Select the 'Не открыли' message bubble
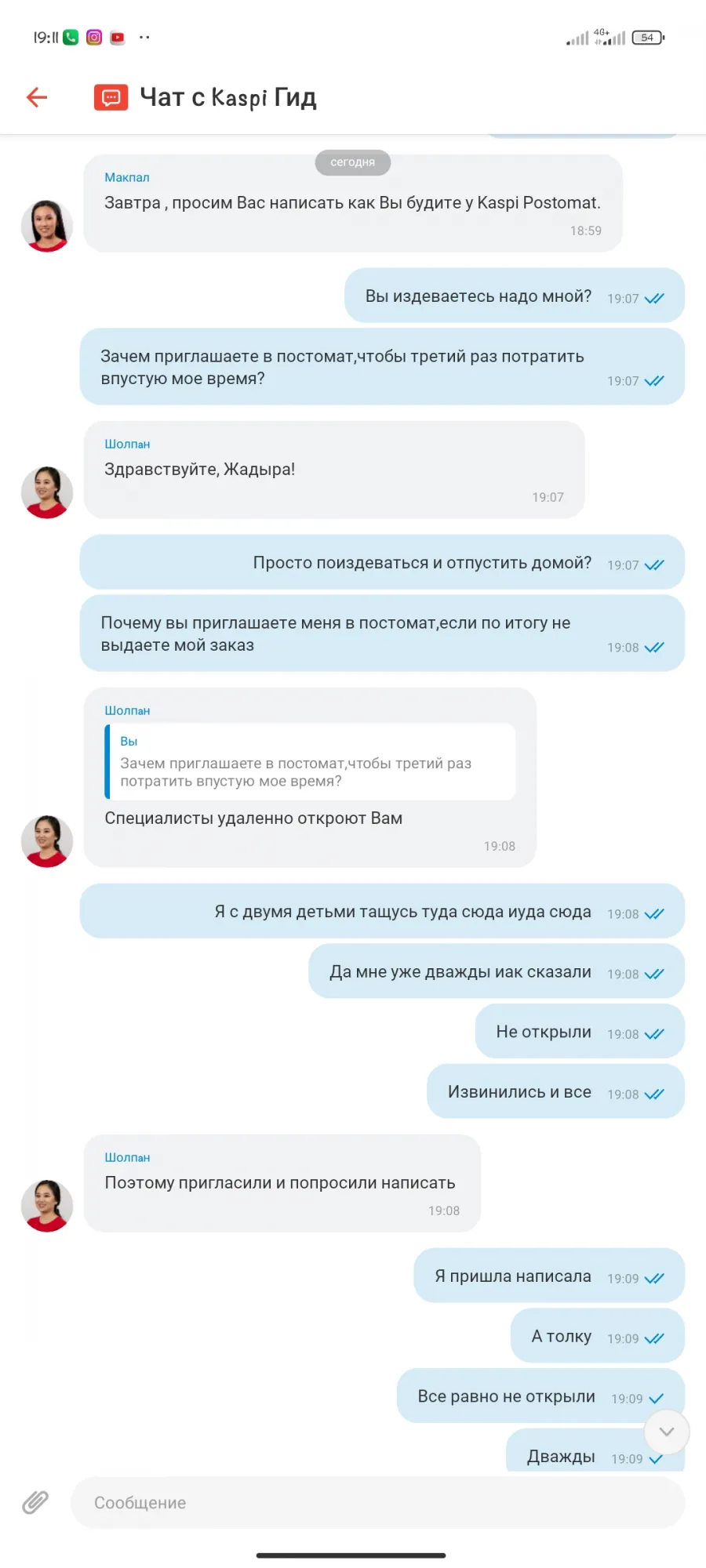Screen dimensions: 706x1568 580,1032
